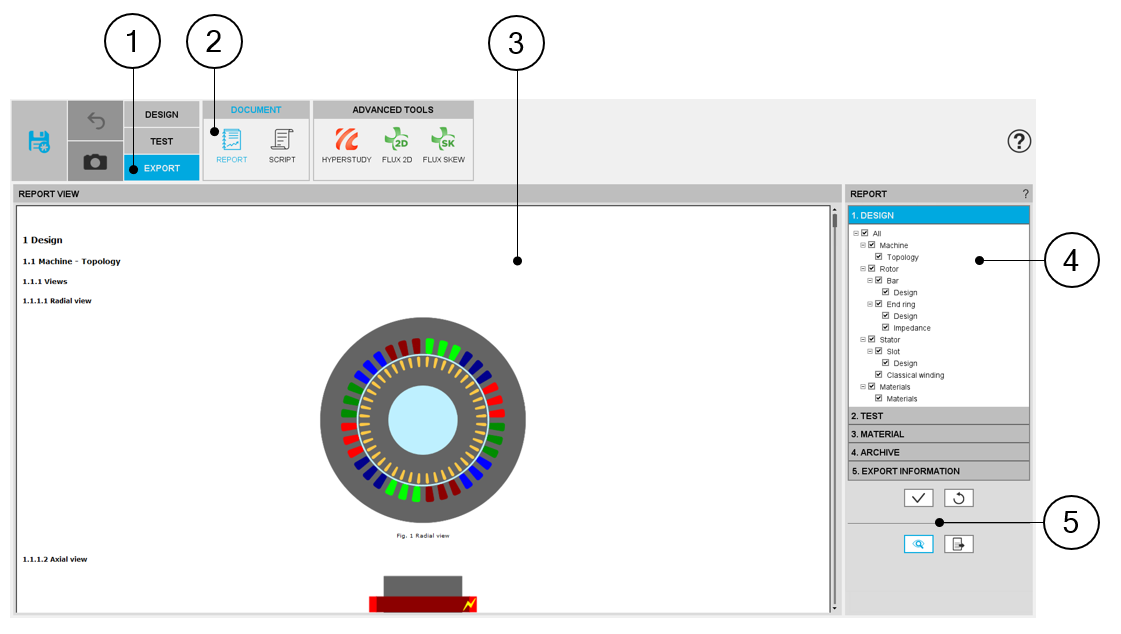Open the Script document export

click(x=282, y=146)
